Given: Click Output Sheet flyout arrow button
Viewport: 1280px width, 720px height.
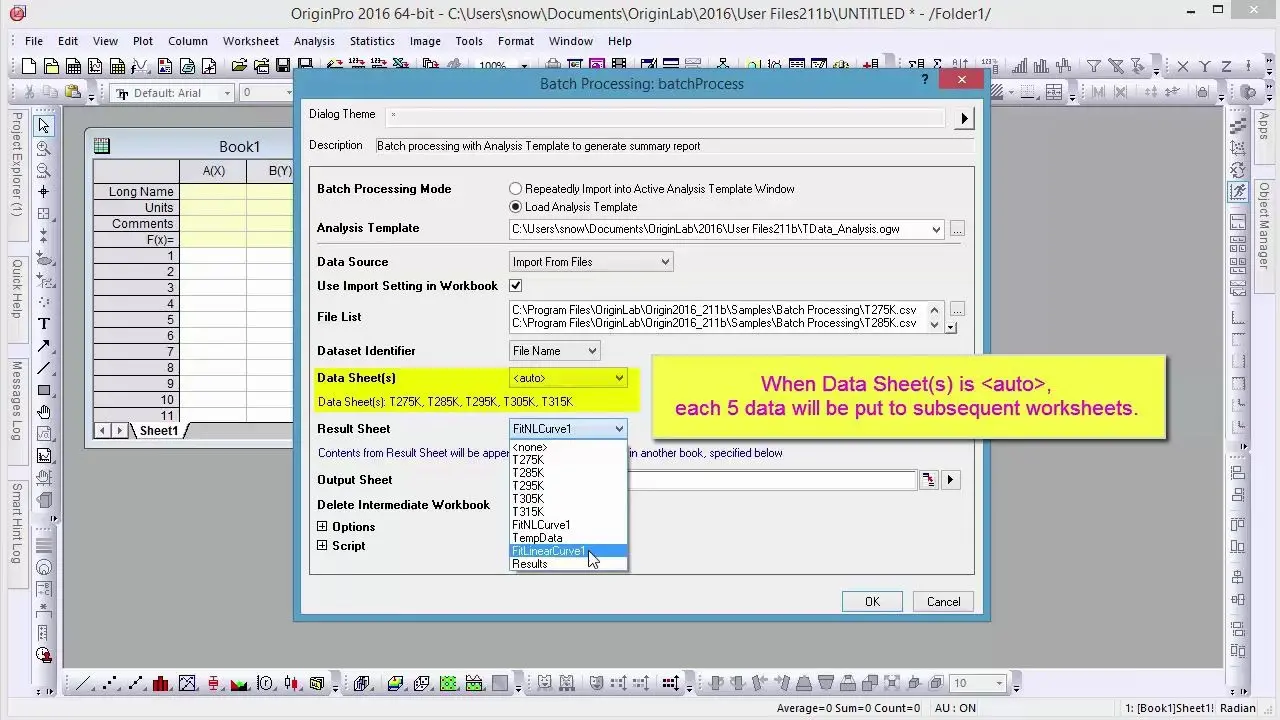Looking at the screenshot, I should click(950, 480).
